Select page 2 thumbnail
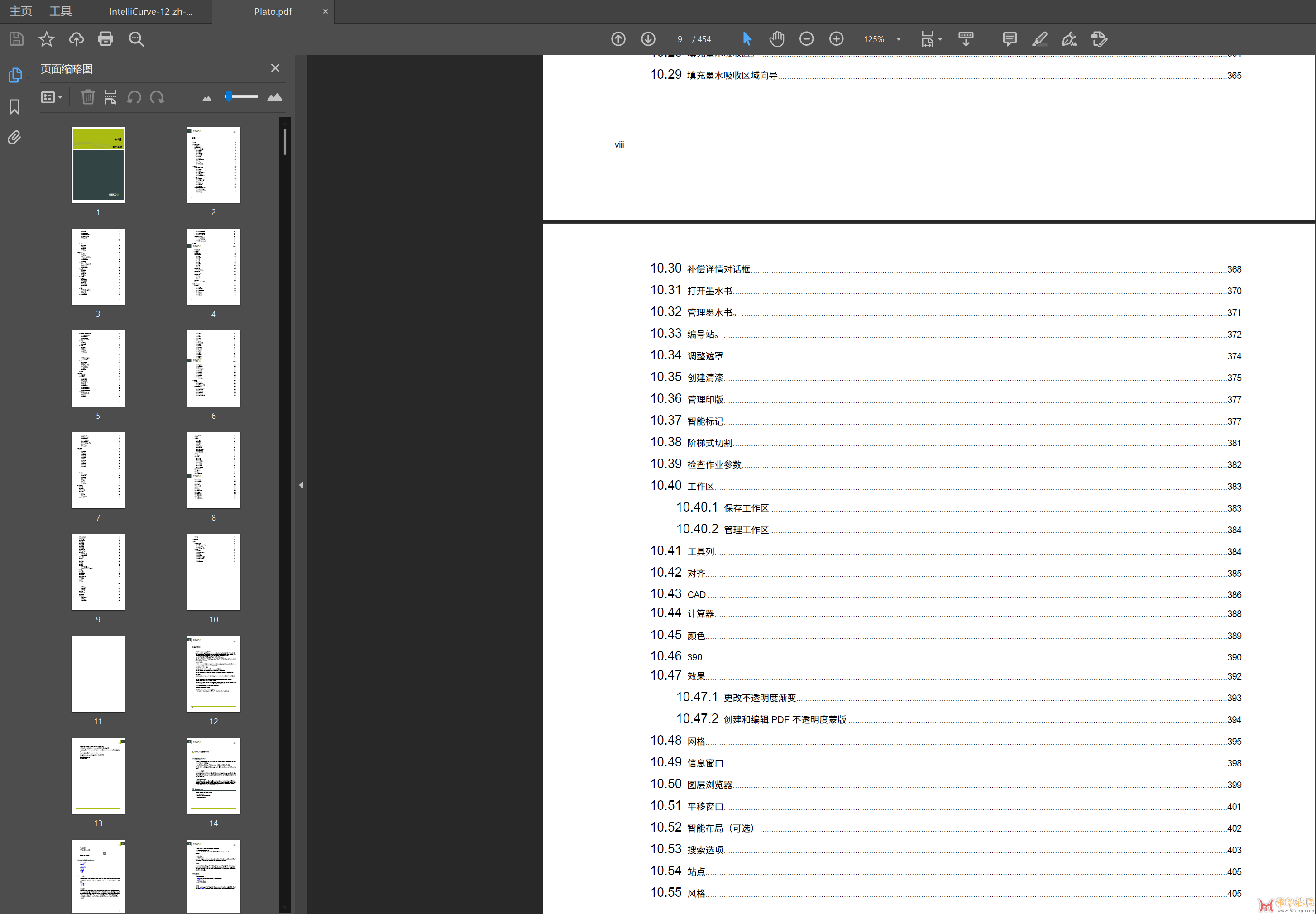The width and height of the screenshot is (1316, 914). click(x=214, y=164)
